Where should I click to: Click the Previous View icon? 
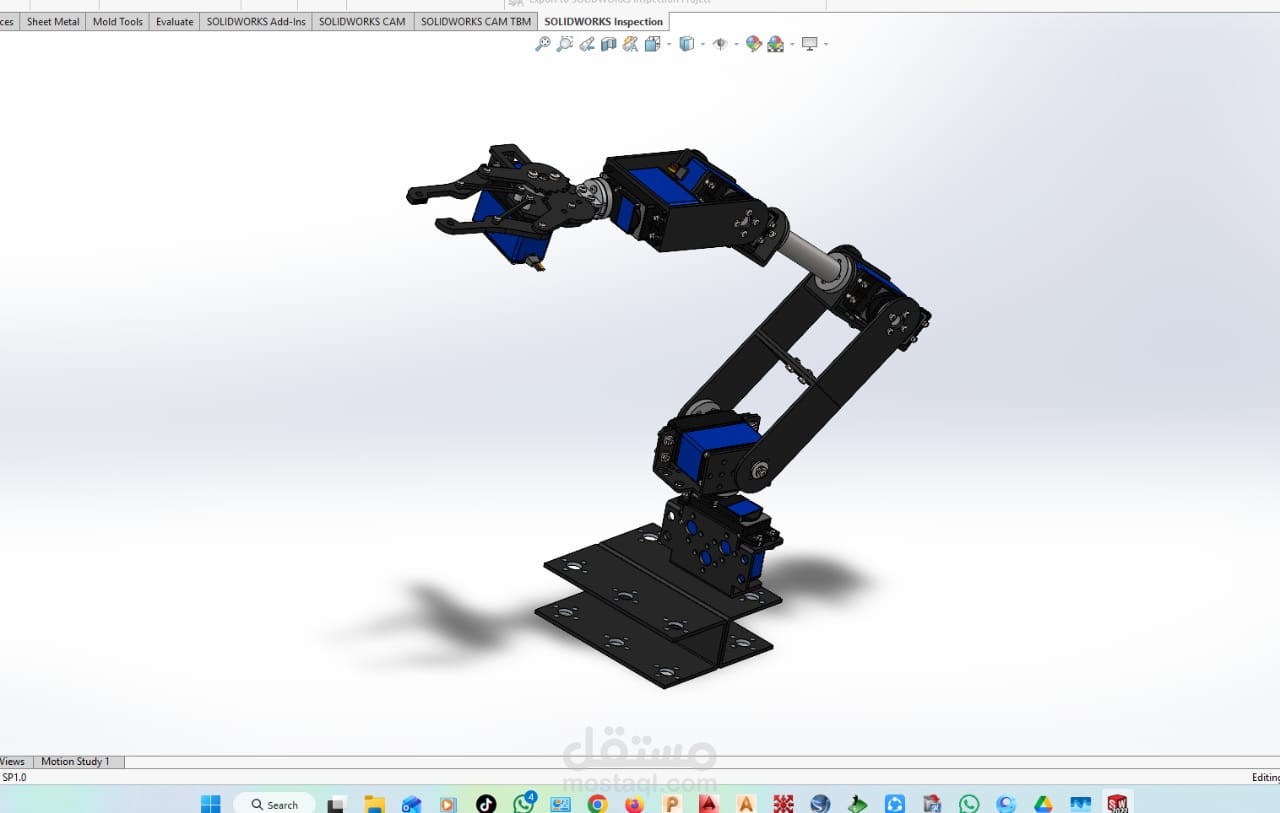(587, 44)
